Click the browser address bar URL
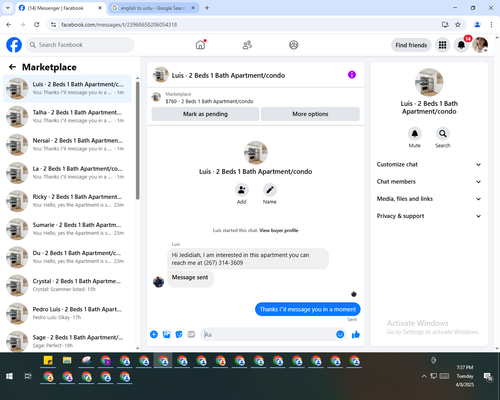The width and height of the screenshot is (500, 400). [x=119, y=25]
